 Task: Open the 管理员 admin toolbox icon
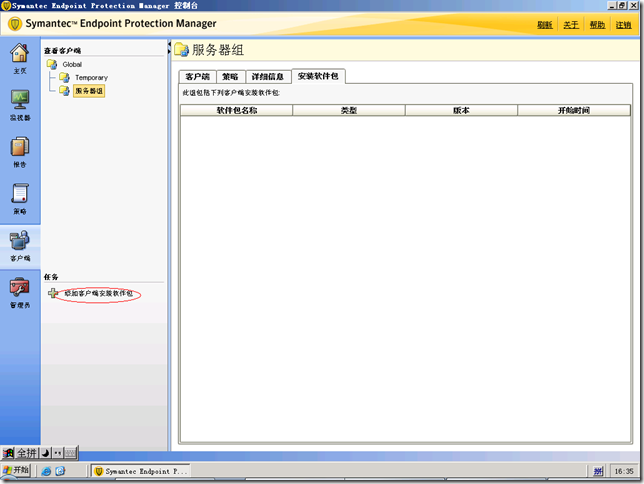pos(20,287)
